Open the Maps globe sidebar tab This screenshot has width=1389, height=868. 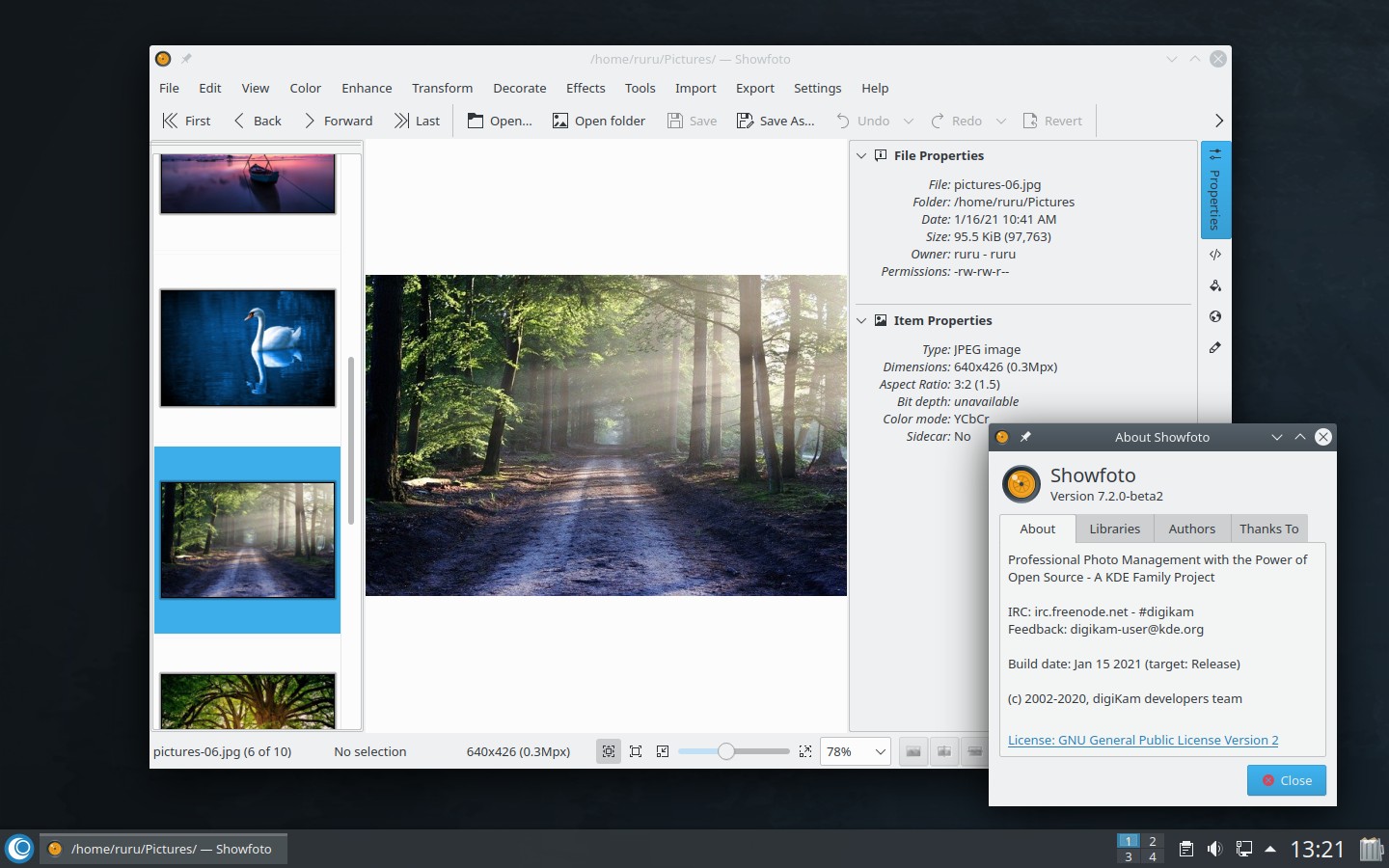tap(1214, 316)
